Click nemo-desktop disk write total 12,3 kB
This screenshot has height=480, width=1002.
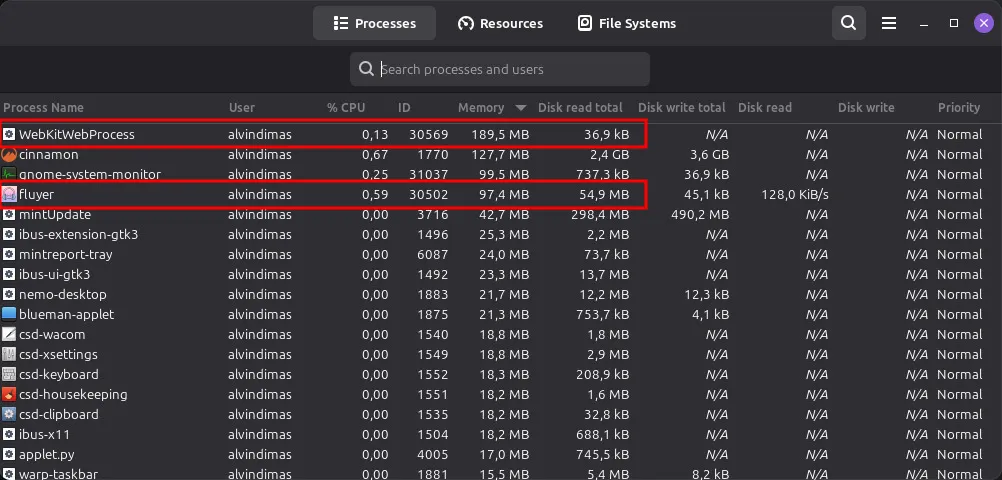click(x=706, y=295)
